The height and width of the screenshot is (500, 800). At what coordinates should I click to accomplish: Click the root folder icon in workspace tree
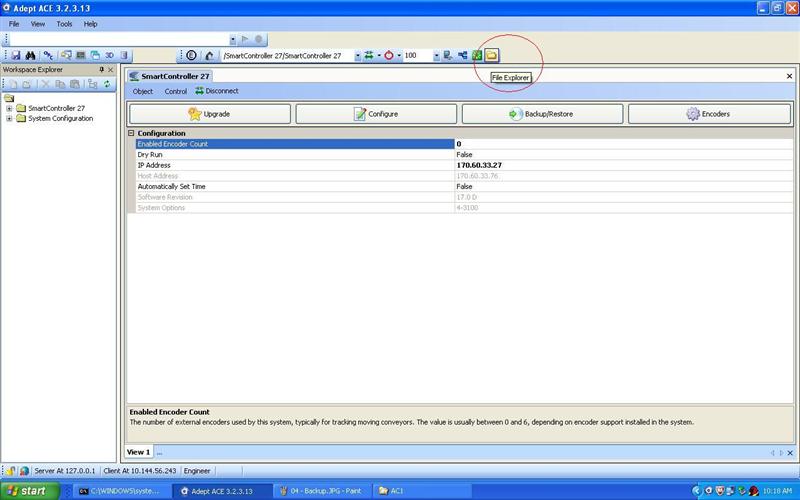(x=9, y=98)
